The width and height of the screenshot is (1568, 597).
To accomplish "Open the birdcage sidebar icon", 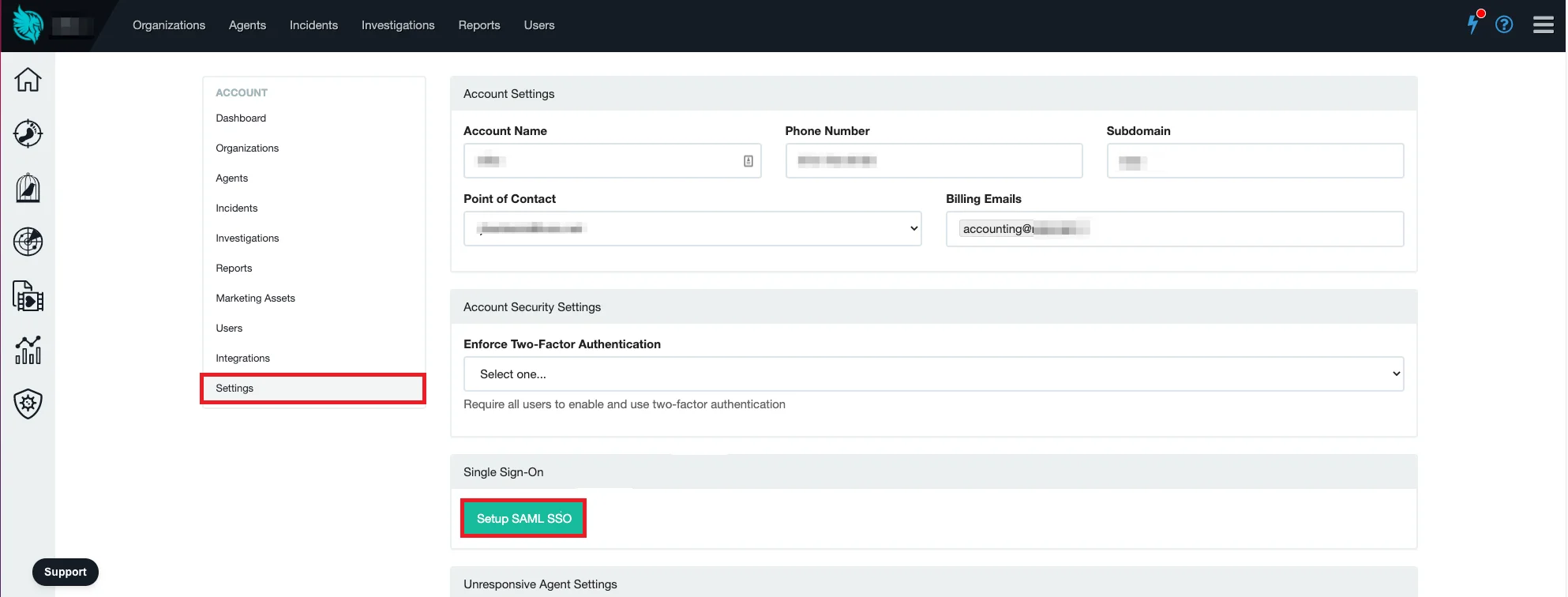I will 28,188.
